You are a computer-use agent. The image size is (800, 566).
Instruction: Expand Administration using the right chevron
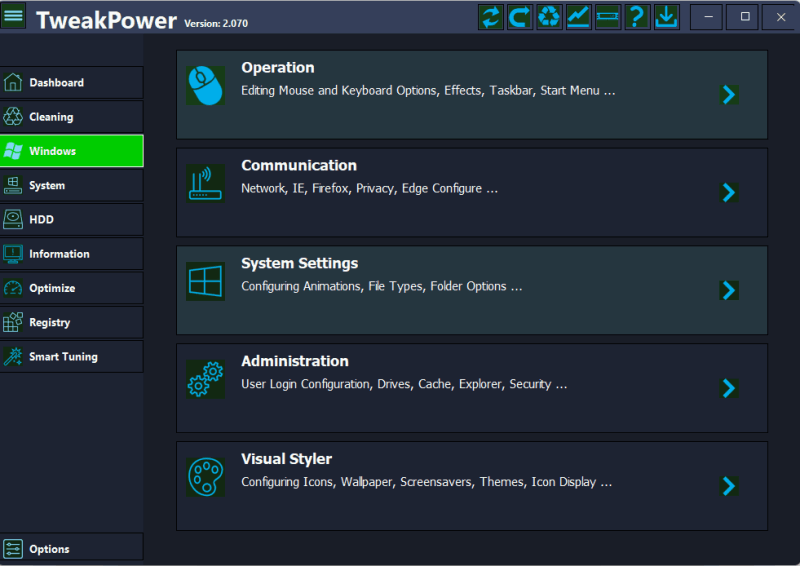[729, 388]
